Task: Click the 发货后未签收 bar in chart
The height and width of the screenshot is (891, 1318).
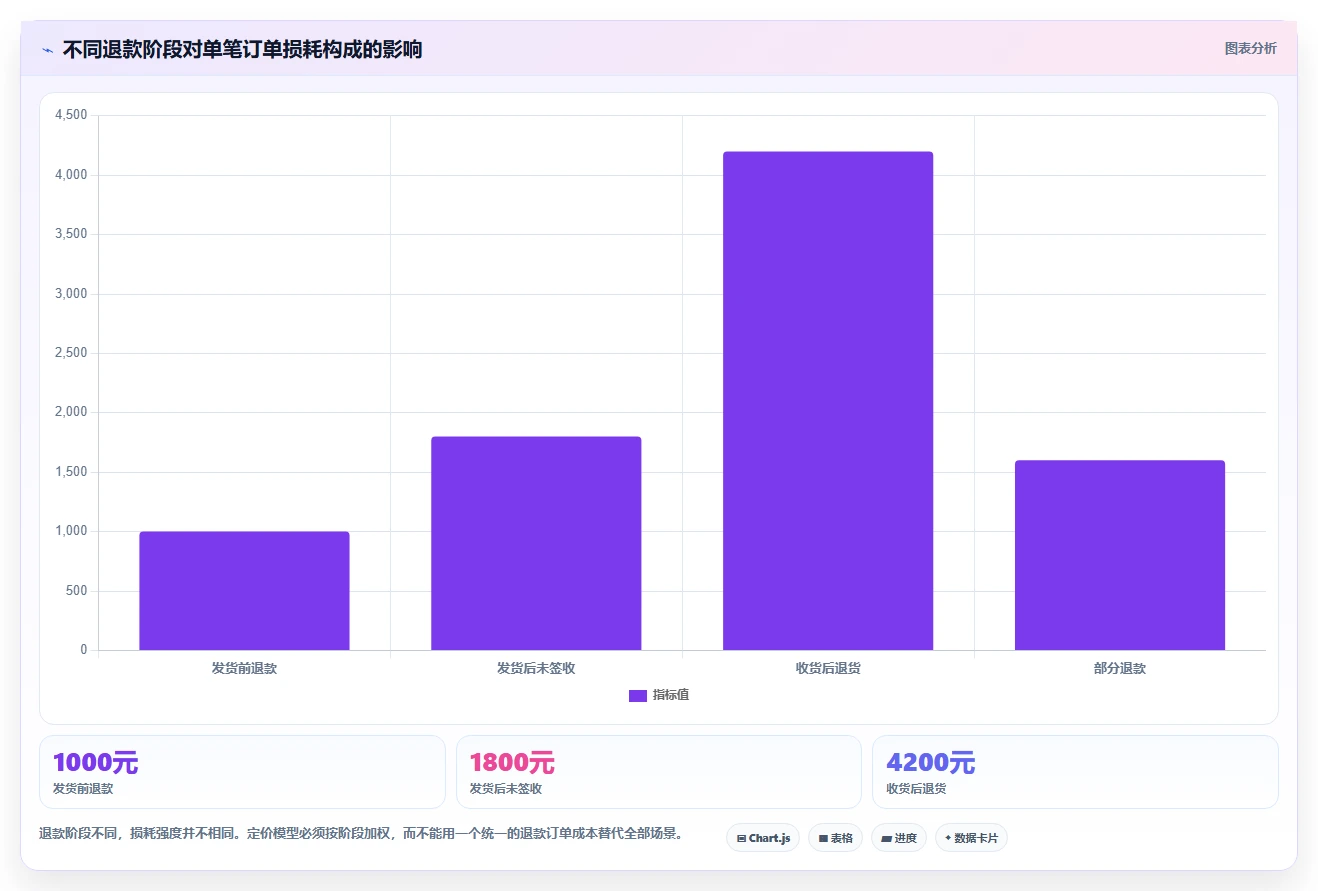Action: 536,543
